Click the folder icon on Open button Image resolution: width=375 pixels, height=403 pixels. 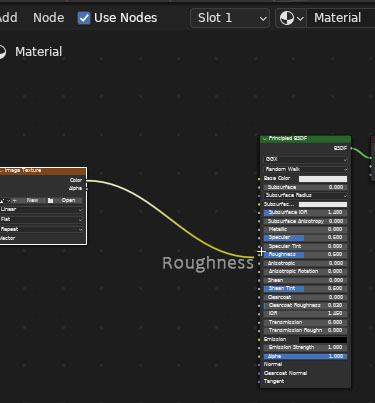pos(50,200)
